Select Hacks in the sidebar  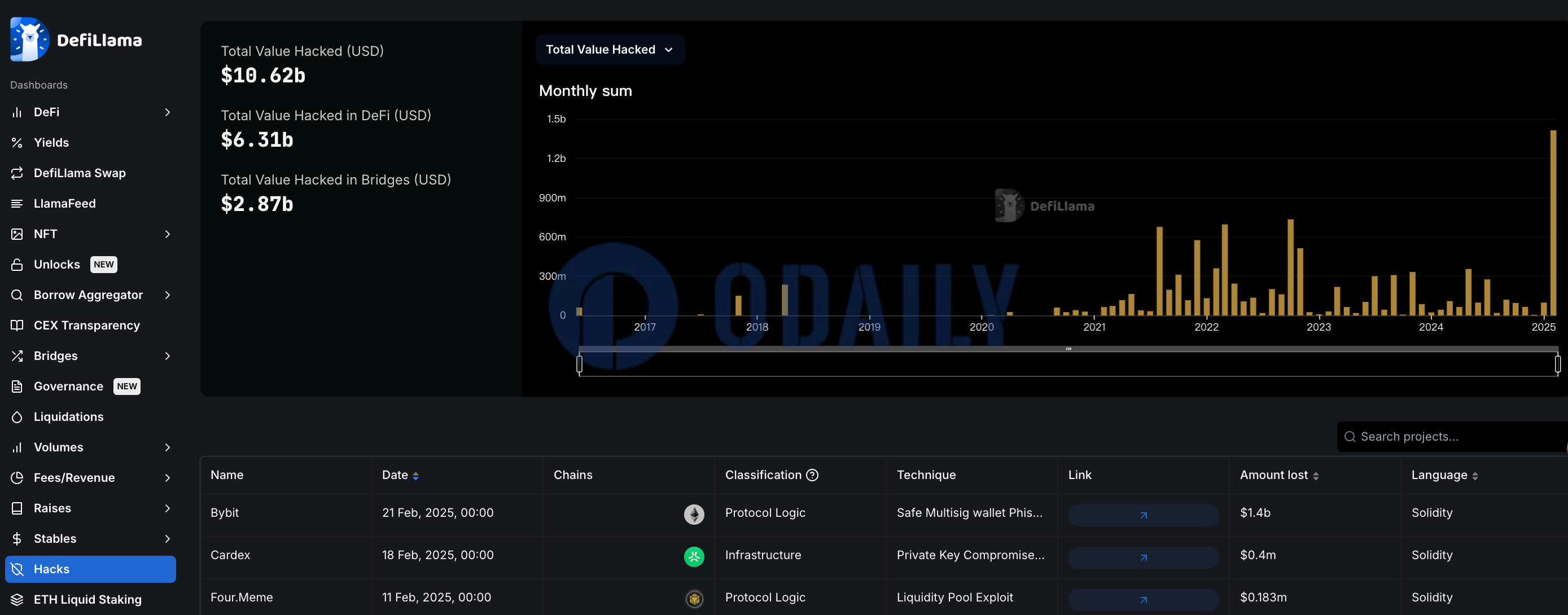[90, 569]
